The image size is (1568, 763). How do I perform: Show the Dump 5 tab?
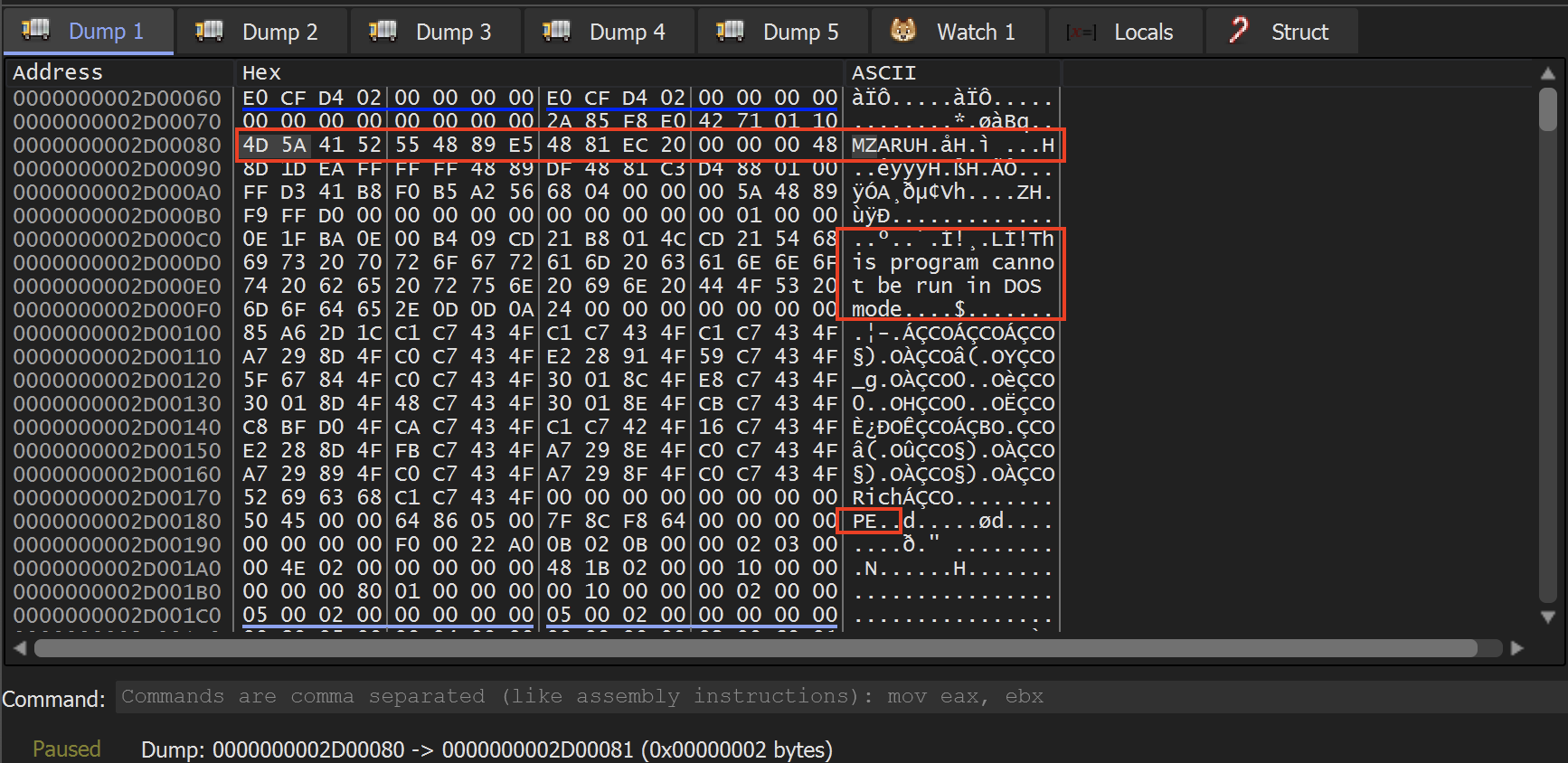click(x=782, y=32)
